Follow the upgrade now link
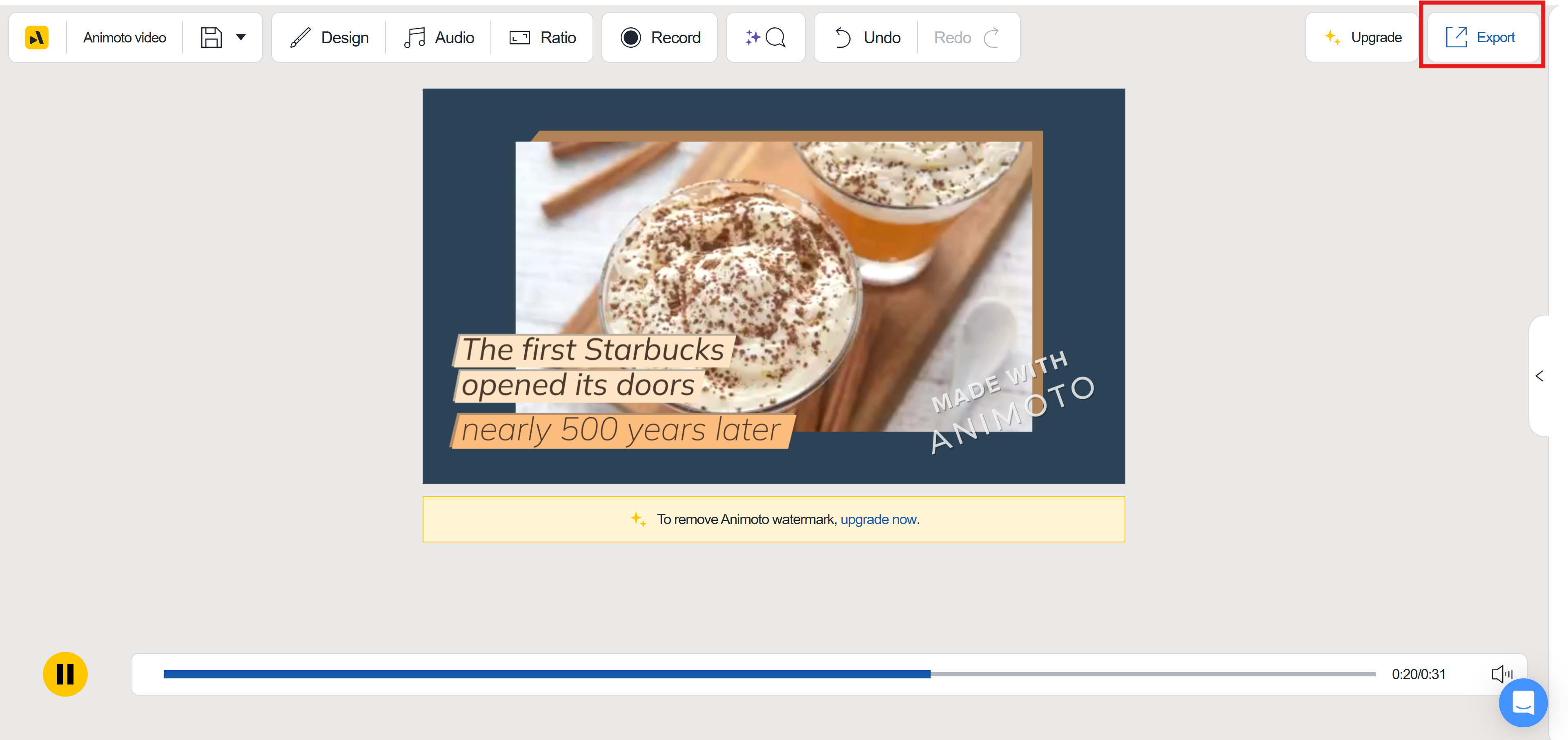Viewport: 1568px width, 740px height. [x=878, y=519]
